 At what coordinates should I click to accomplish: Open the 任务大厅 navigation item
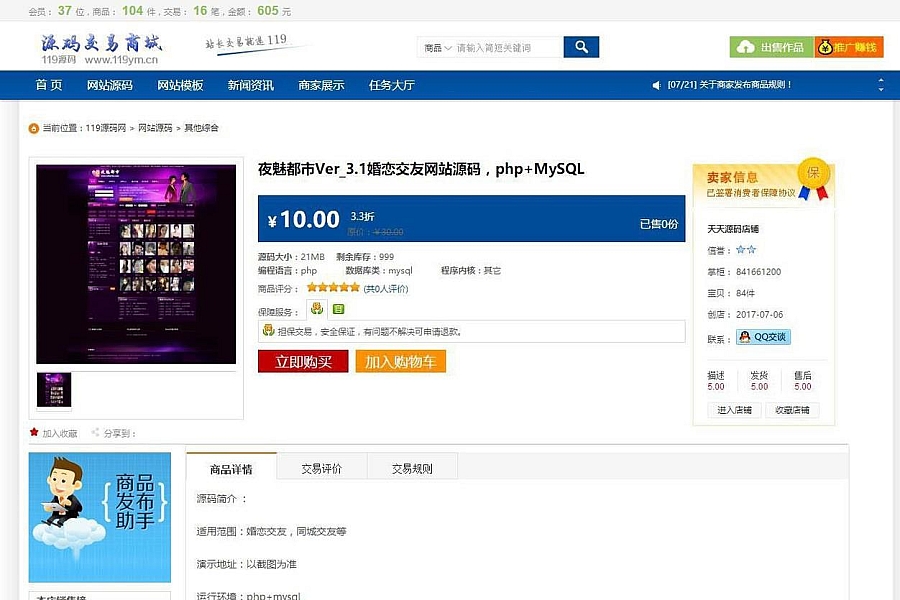tap(392, 86)
